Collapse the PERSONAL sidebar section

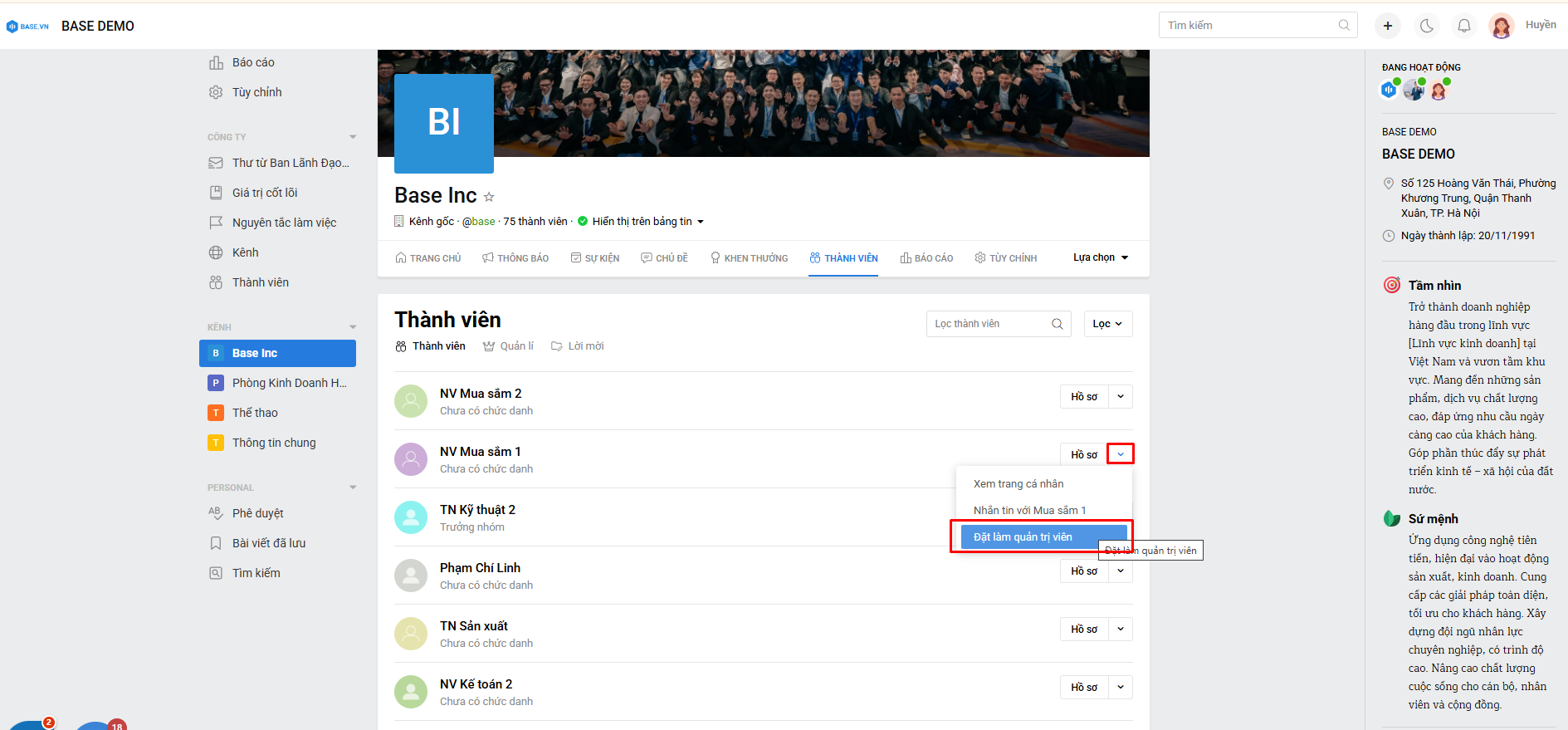(353, 487)
